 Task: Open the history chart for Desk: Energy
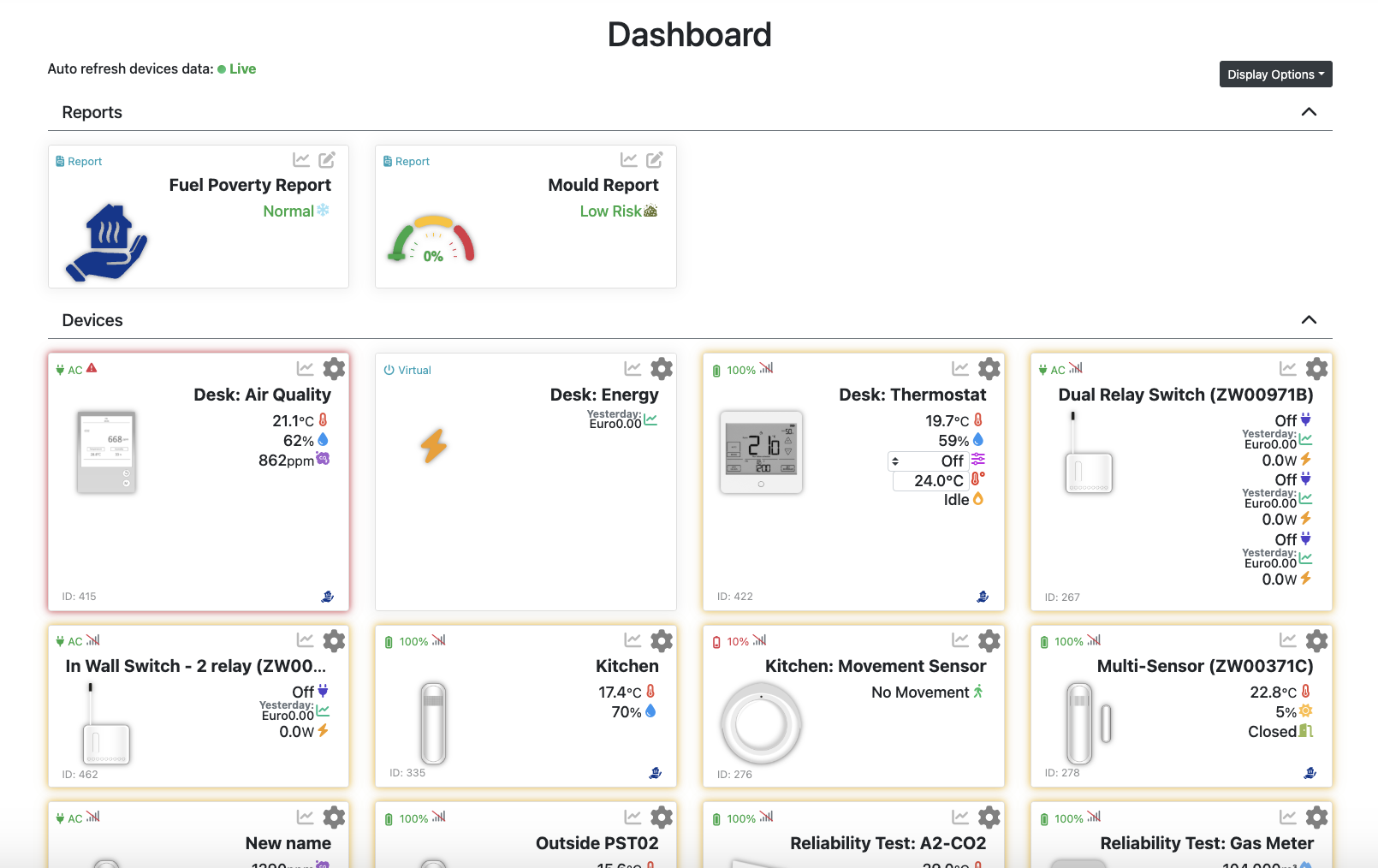[x=633, y=368]
